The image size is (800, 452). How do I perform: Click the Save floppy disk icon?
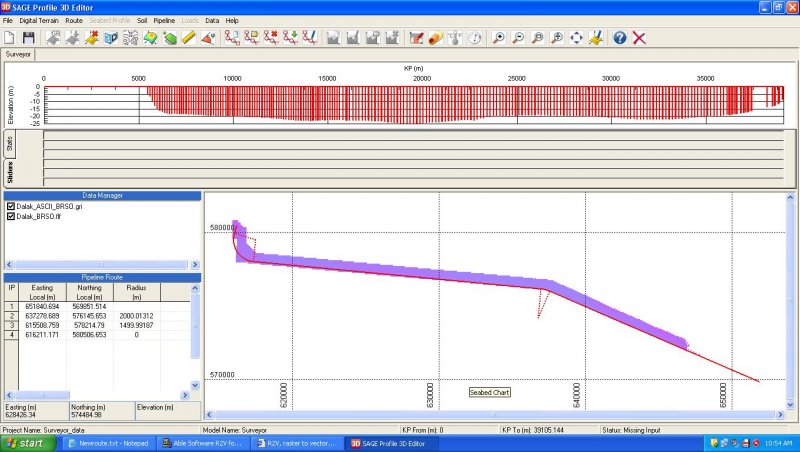(29, 38)
